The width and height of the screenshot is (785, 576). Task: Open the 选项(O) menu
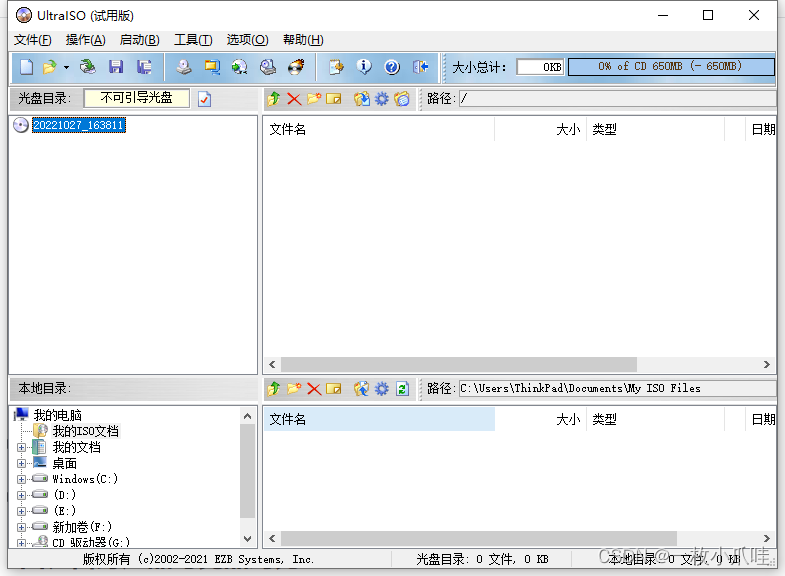click(x=247, y=40)
